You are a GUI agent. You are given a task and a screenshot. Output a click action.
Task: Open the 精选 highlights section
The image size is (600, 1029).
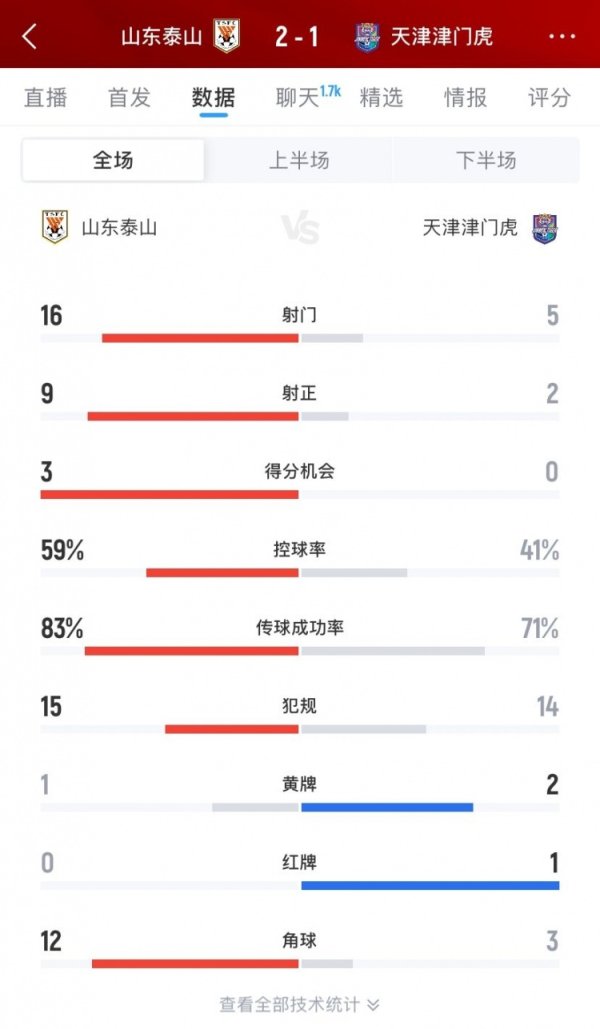click(383, 99)
